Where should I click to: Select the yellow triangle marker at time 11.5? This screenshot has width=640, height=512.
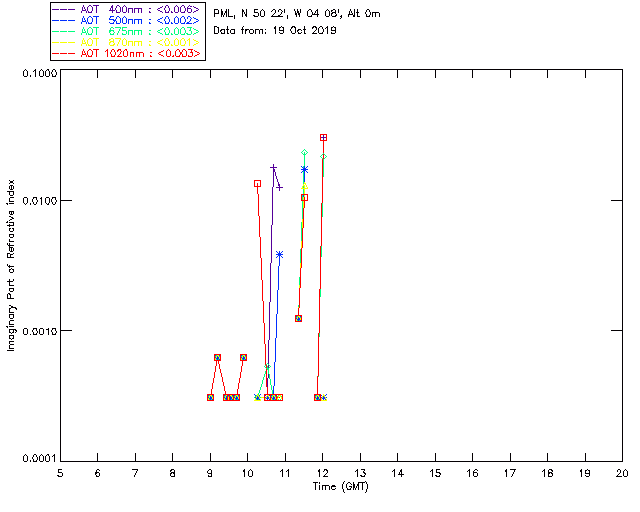coord(304,187)
